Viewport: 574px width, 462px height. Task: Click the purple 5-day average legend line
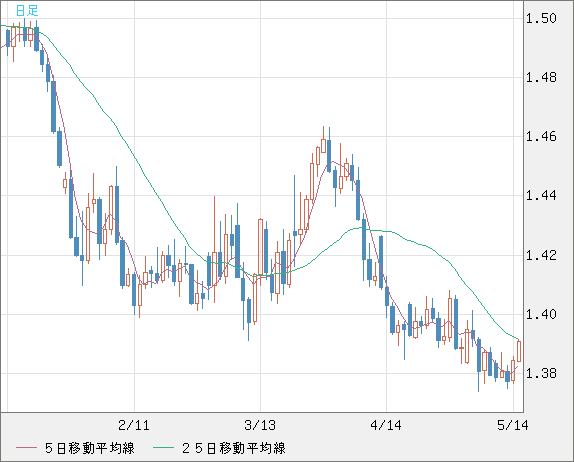[27, 448]
